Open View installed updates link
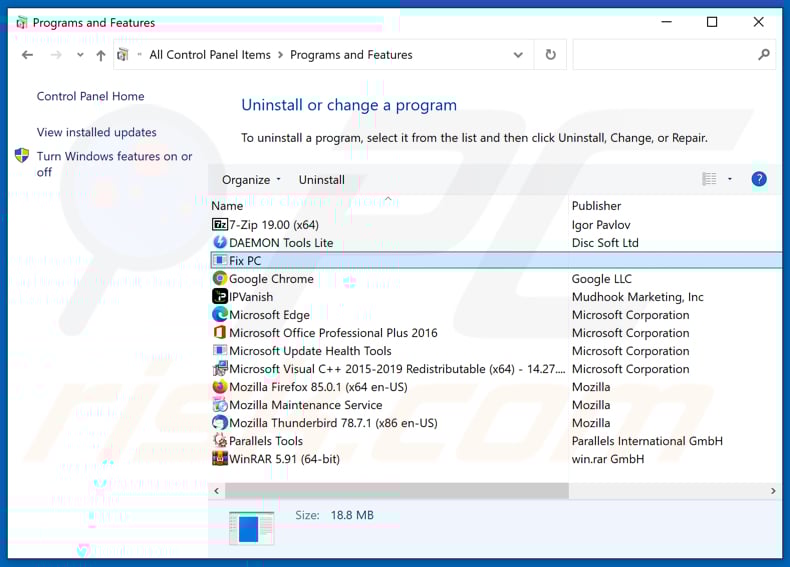Image resolution: width=790 pixels, height=567 pixels. [x=96, y=132]
